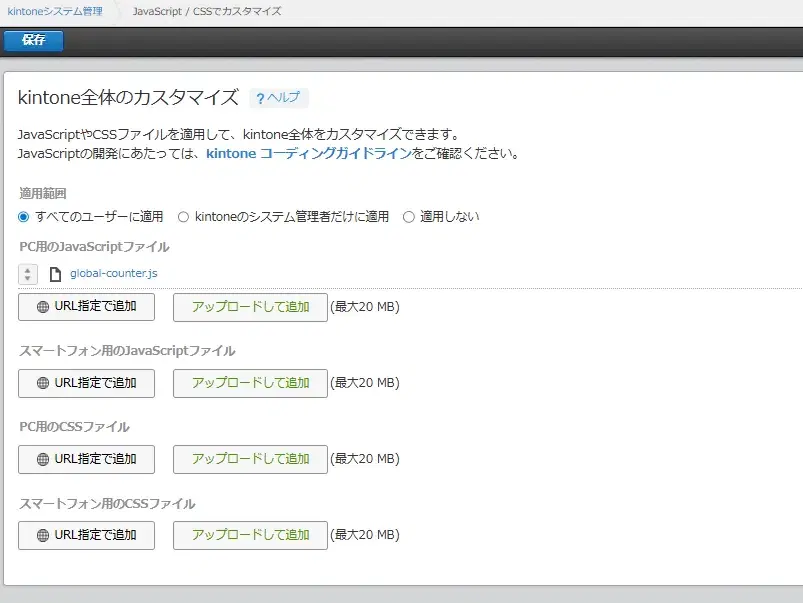Click the 保存 save button

click(33, 40)
